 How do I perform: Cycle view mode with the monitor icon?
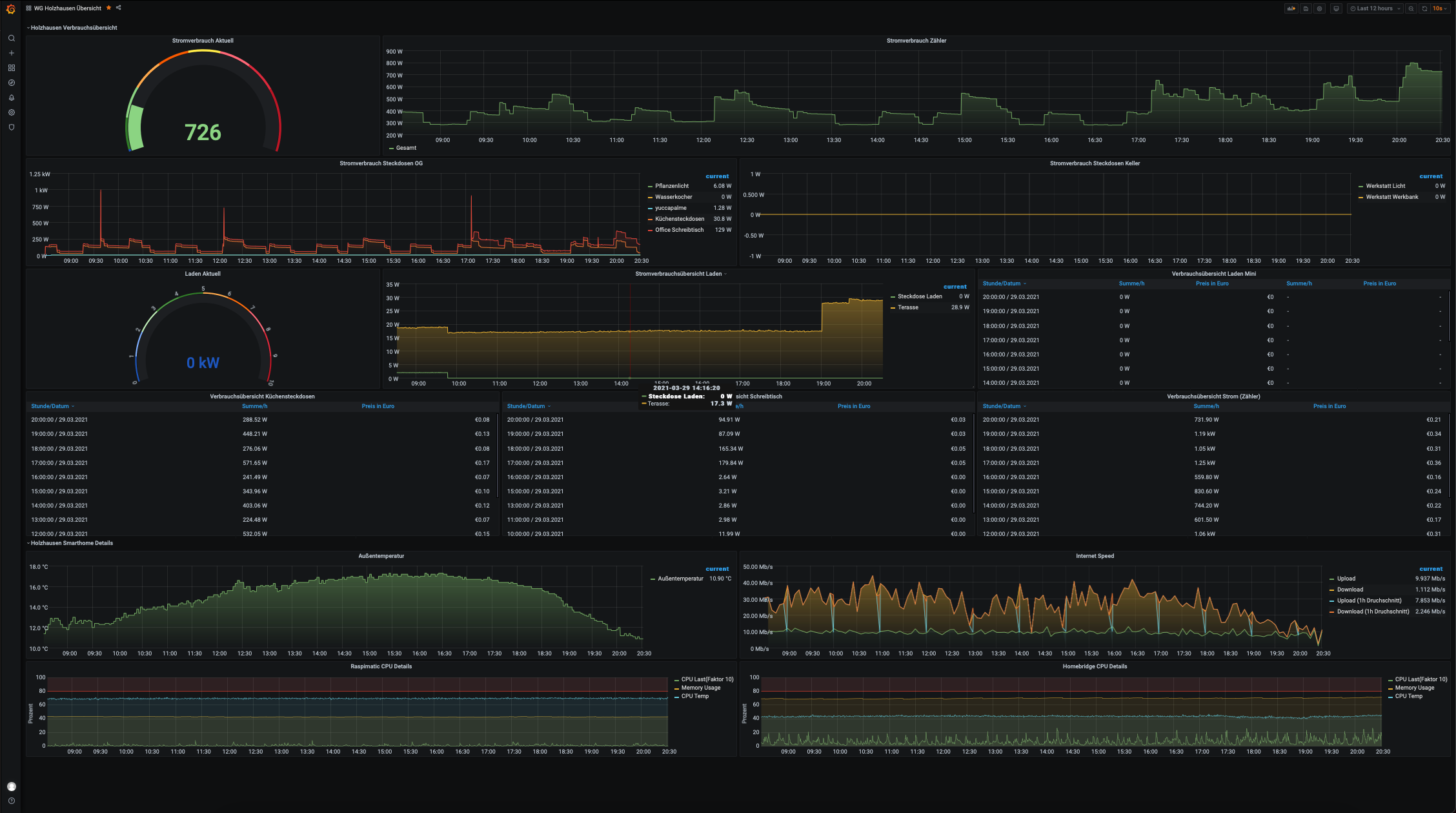(1337, 8)
